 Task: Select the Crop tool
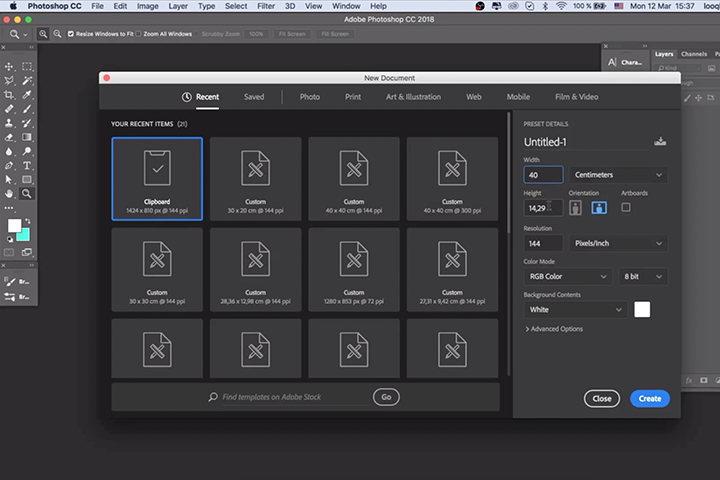9,94
